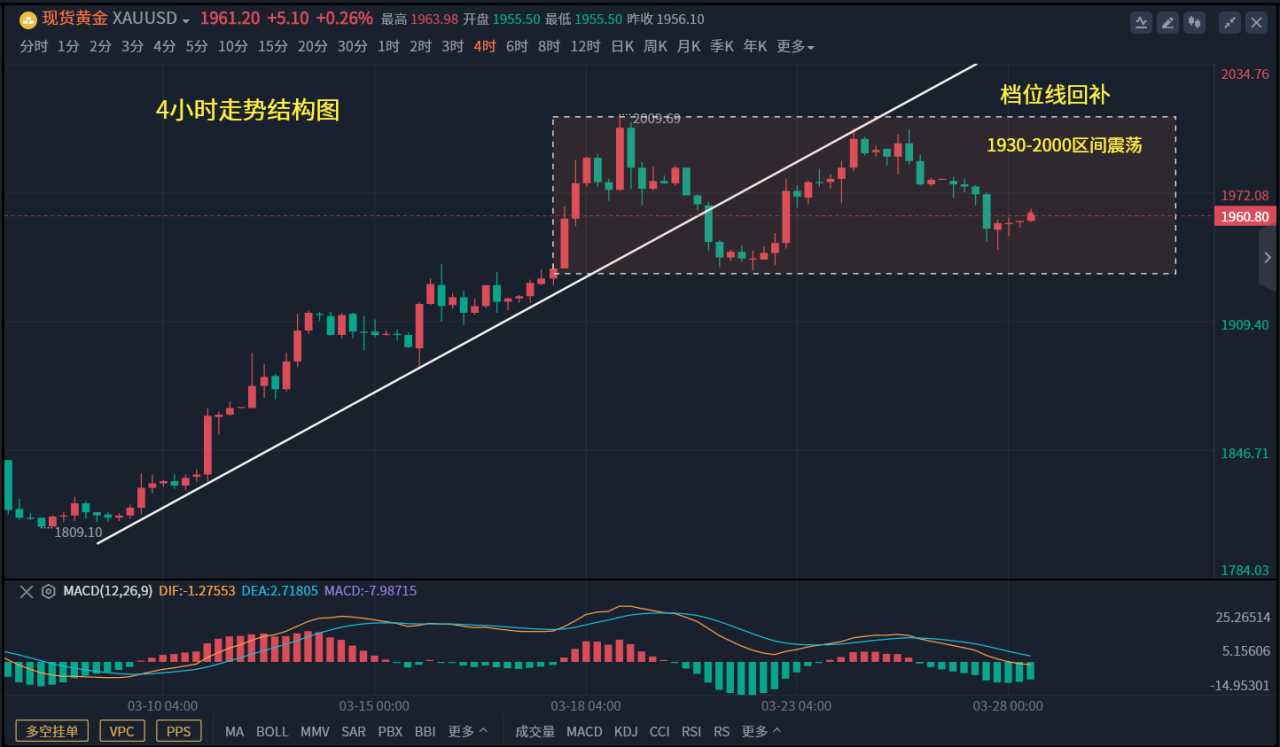The width and height of the screenshot is (1280, 747).
Task: Switch to the 1时 timeframe
Action: coord(389,46)
